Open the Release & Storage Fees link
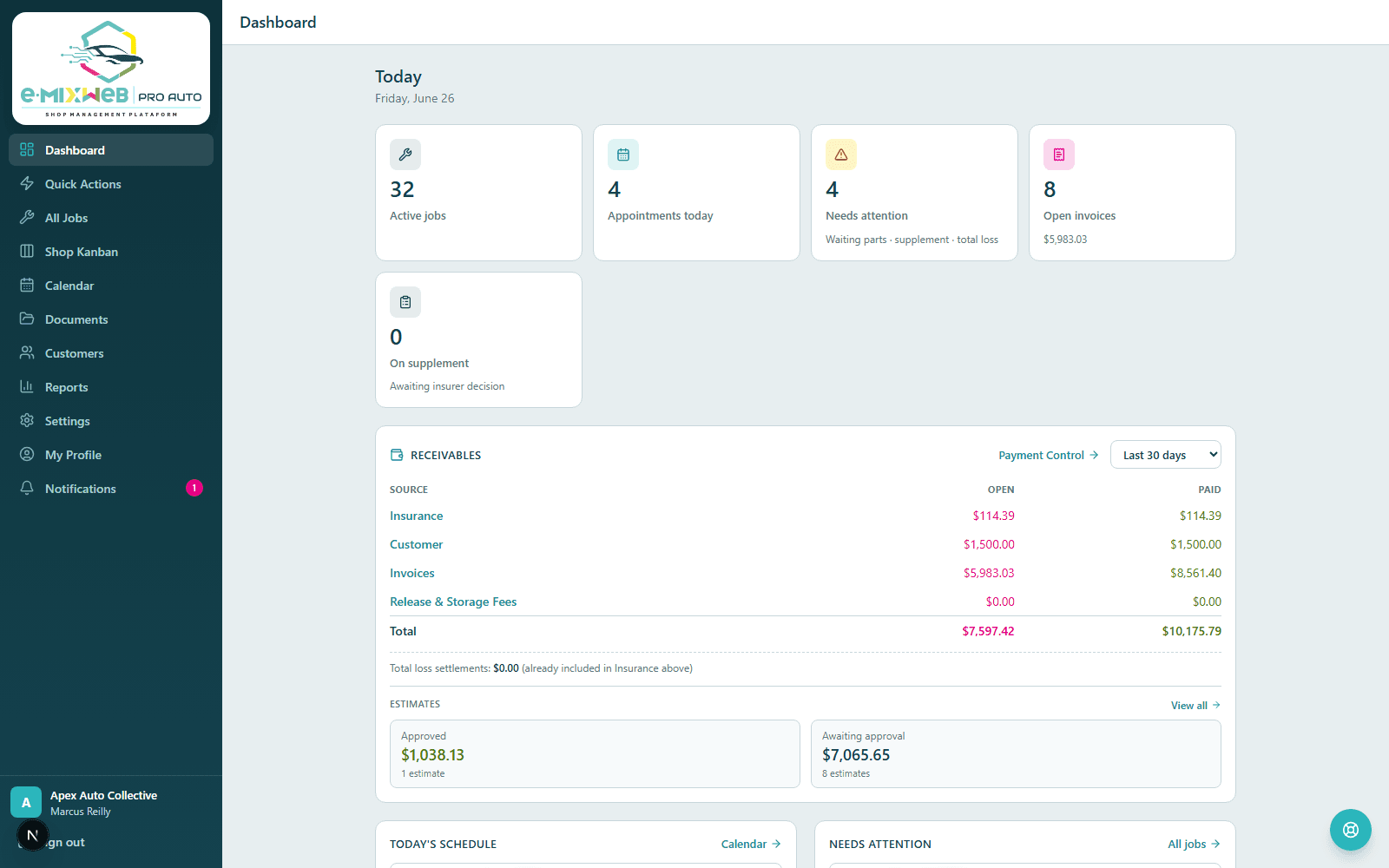The height and width of the screenshot is (868, 1389). tap(453, 602)
